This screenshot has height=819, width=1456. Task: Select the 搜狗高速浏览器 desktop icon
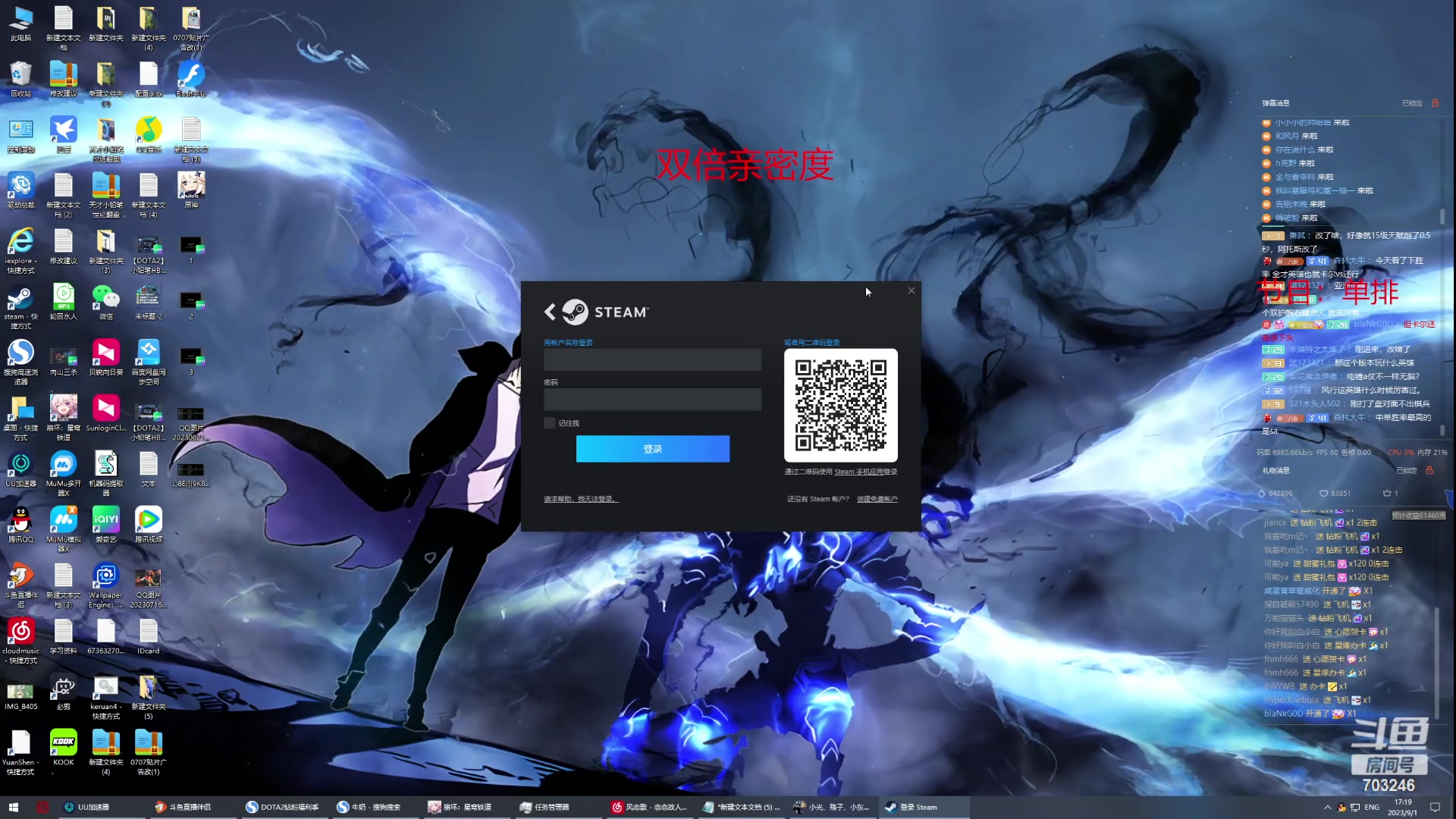(x=21, y=362)
